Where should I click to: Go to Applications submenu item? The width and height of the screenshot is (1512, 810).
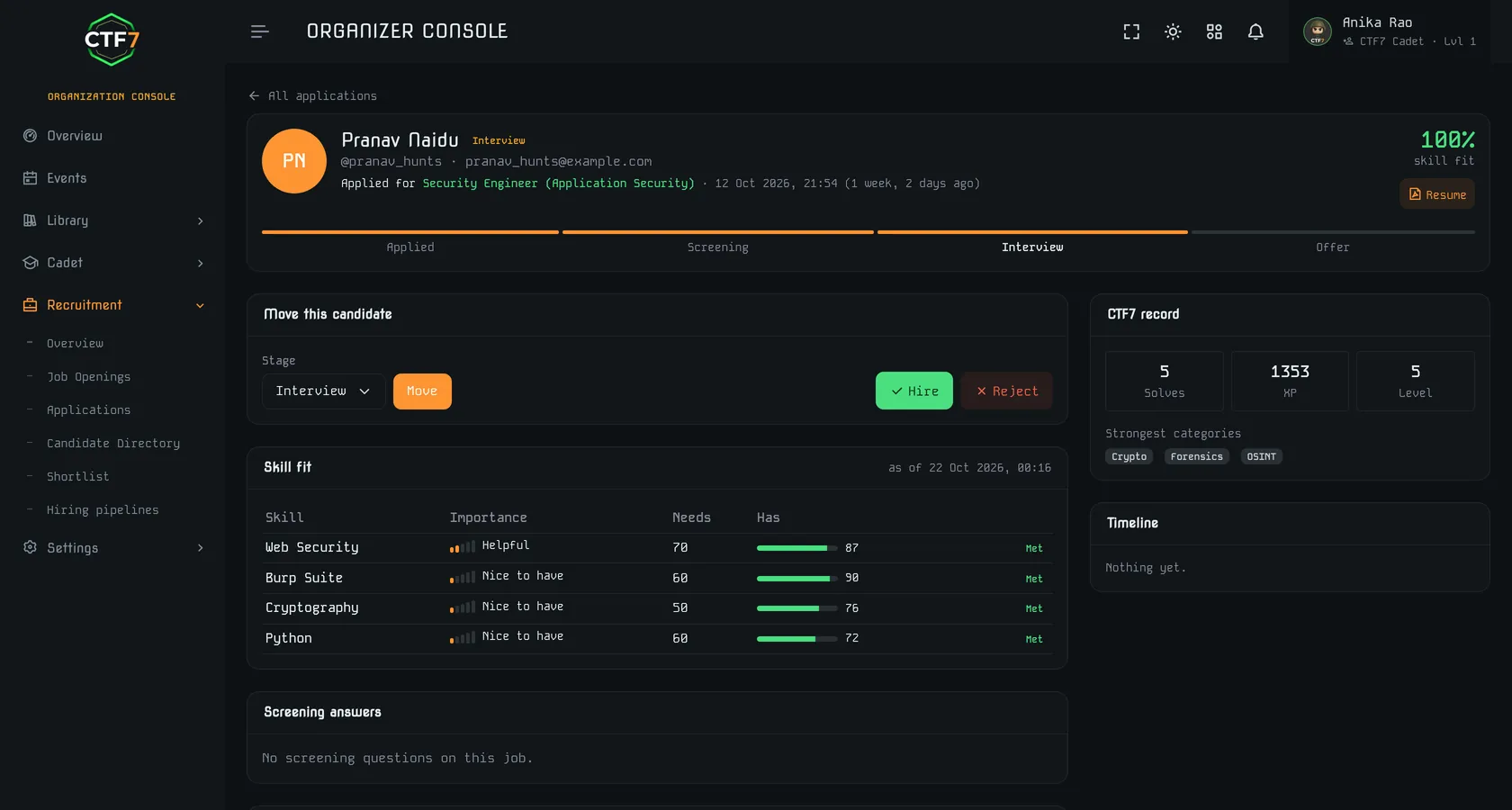pos(88,410)
